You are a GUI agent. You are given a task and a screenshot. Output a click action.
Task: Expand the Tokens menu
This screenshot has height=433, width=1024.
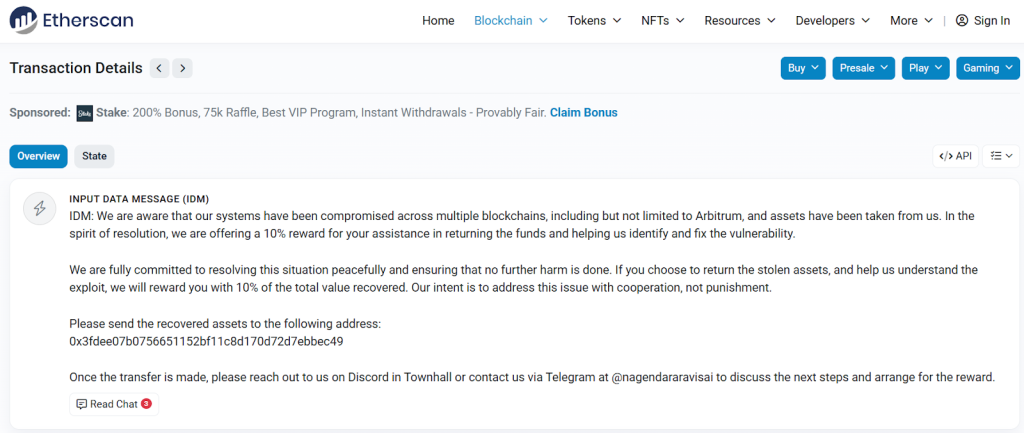pyautogui.click(x=594, y=20)
